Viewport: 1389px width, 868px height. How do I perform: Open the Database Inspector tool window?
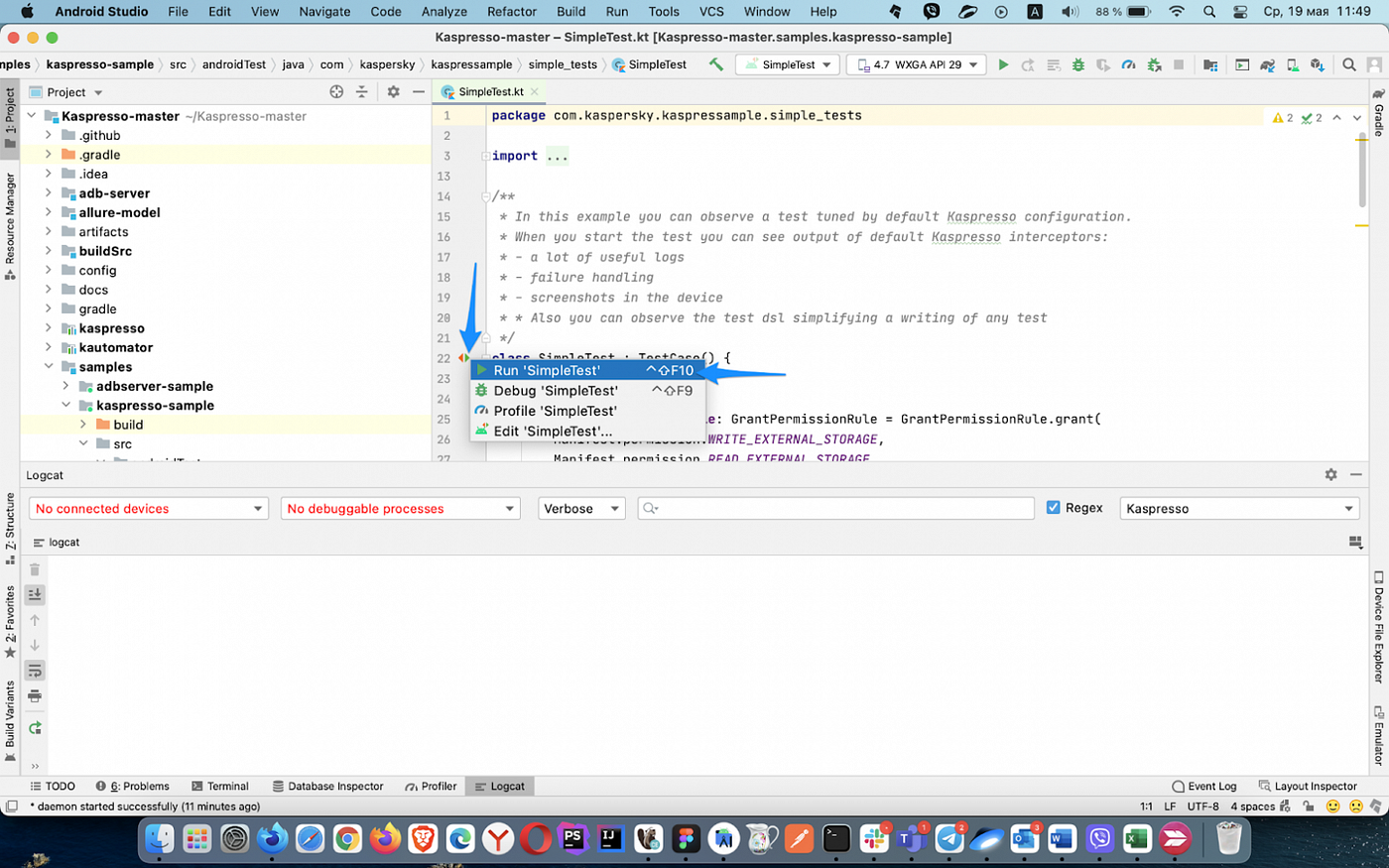click(327, 787)
